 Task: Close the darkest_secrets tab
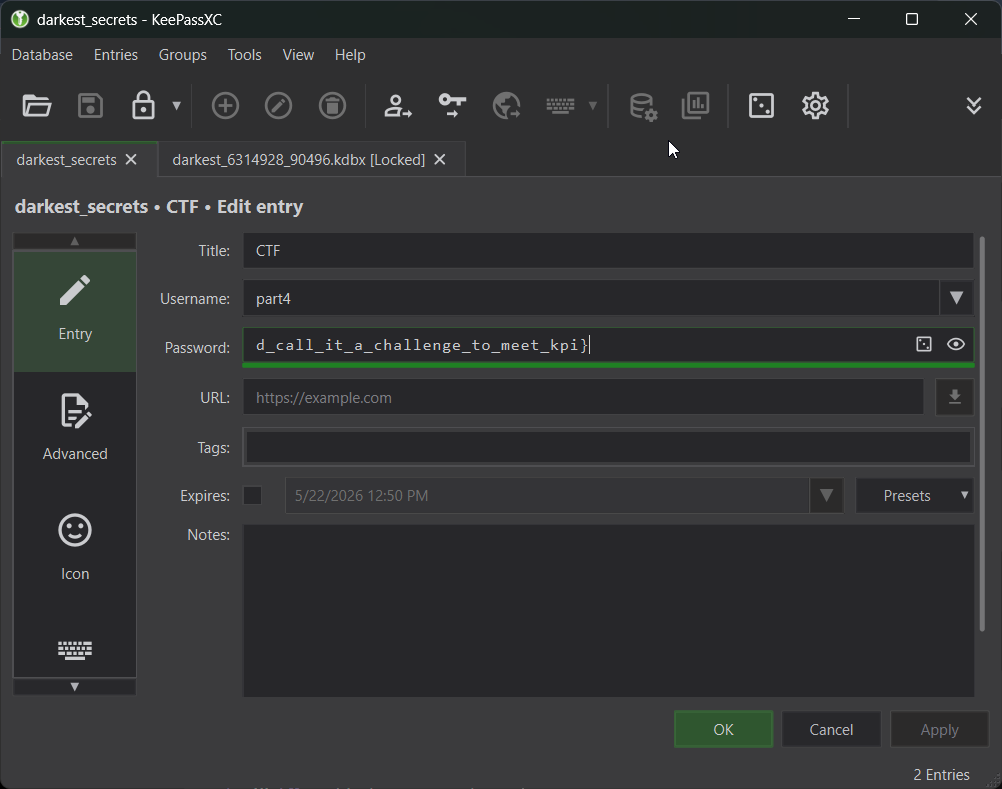131,160
